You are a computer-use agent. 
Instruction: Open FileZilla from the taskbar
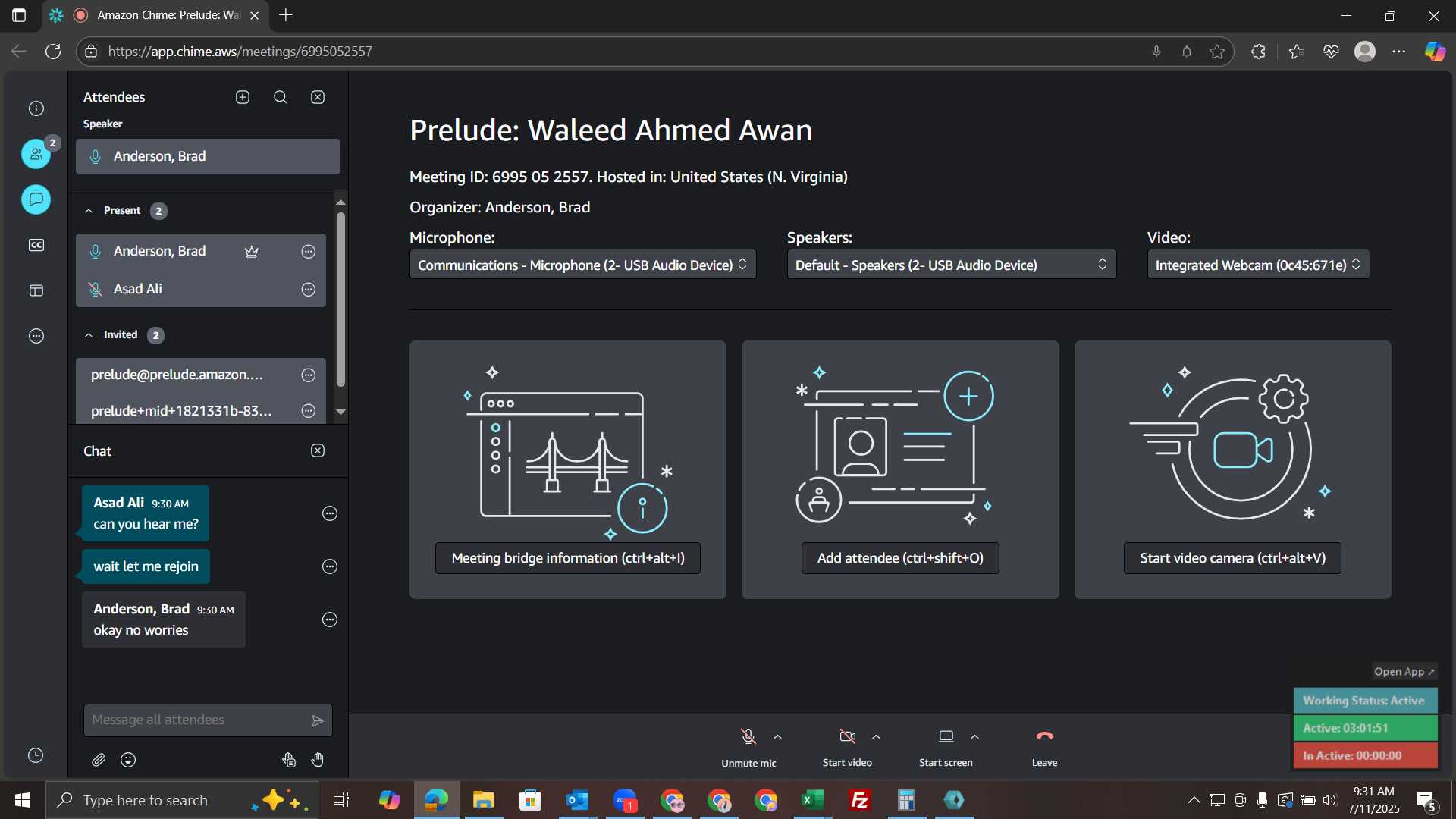click(x=859, y=800)
